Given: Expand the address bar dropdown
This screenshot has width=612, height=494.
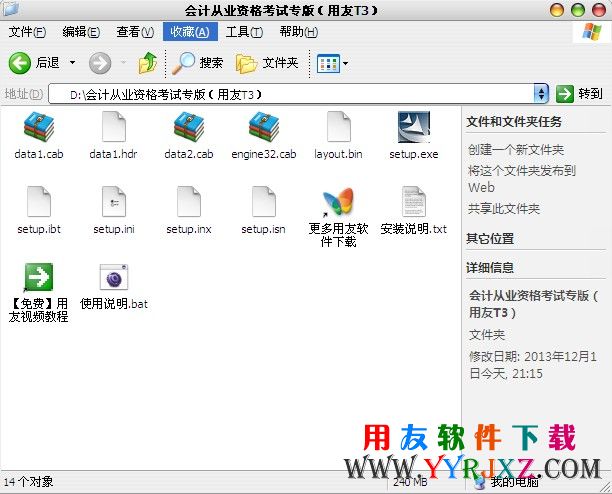Looking at the screenshot, I should (541, 94).
